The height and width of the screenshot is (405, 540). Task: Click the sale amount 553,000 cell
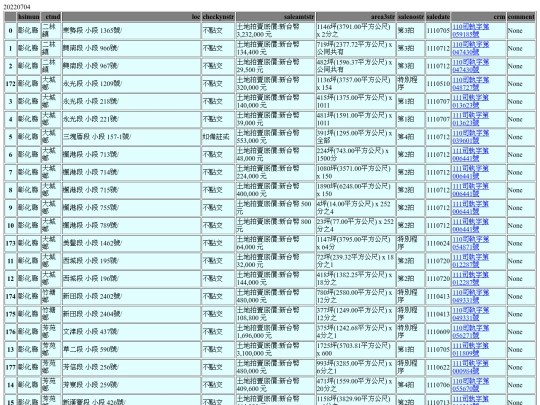275,137
